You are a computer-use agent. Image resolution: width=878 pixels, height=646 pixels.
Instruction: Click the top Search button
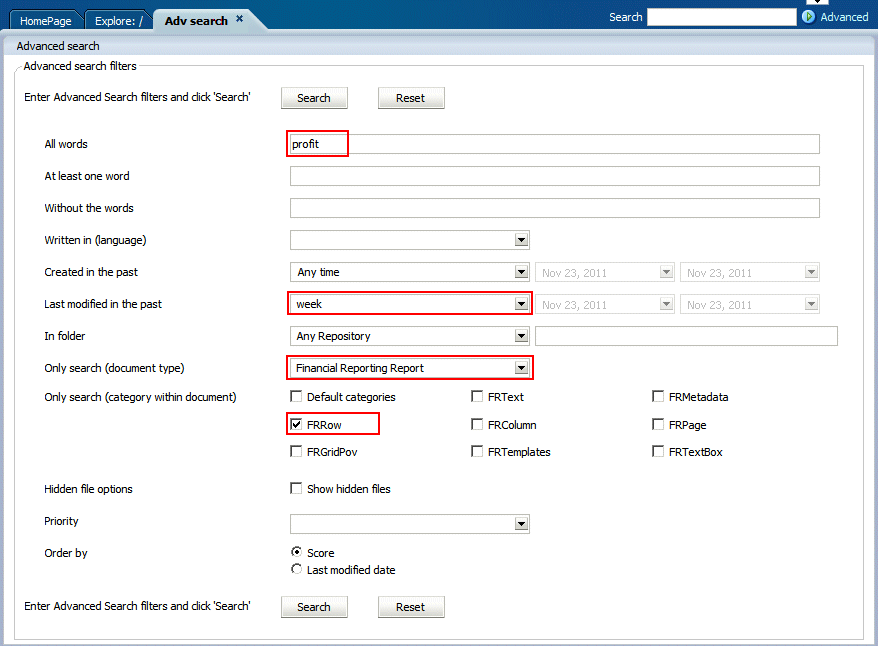[x=313, y=98]
